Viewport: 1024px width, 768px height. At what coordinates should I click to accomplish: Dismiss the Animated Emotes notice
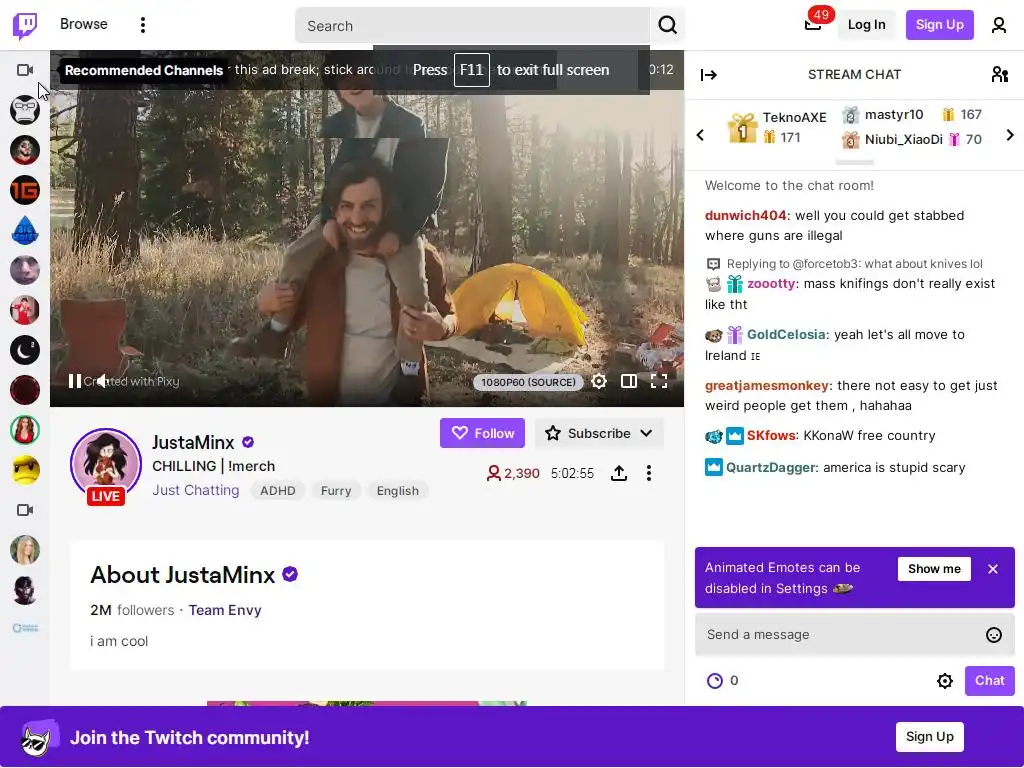[x=993, y=569]
